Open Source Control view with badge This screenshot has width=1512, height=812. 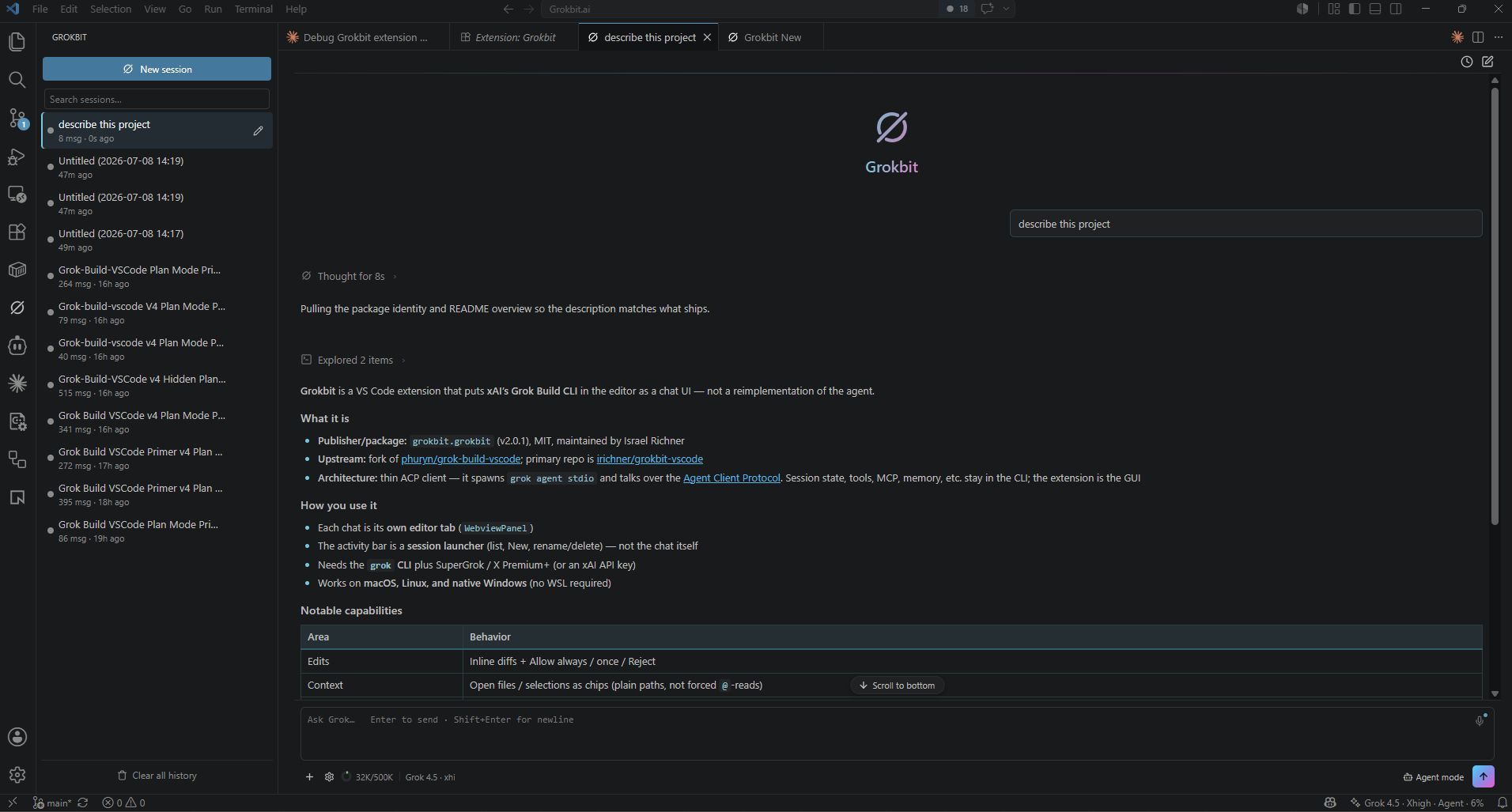tap(17, 118)
